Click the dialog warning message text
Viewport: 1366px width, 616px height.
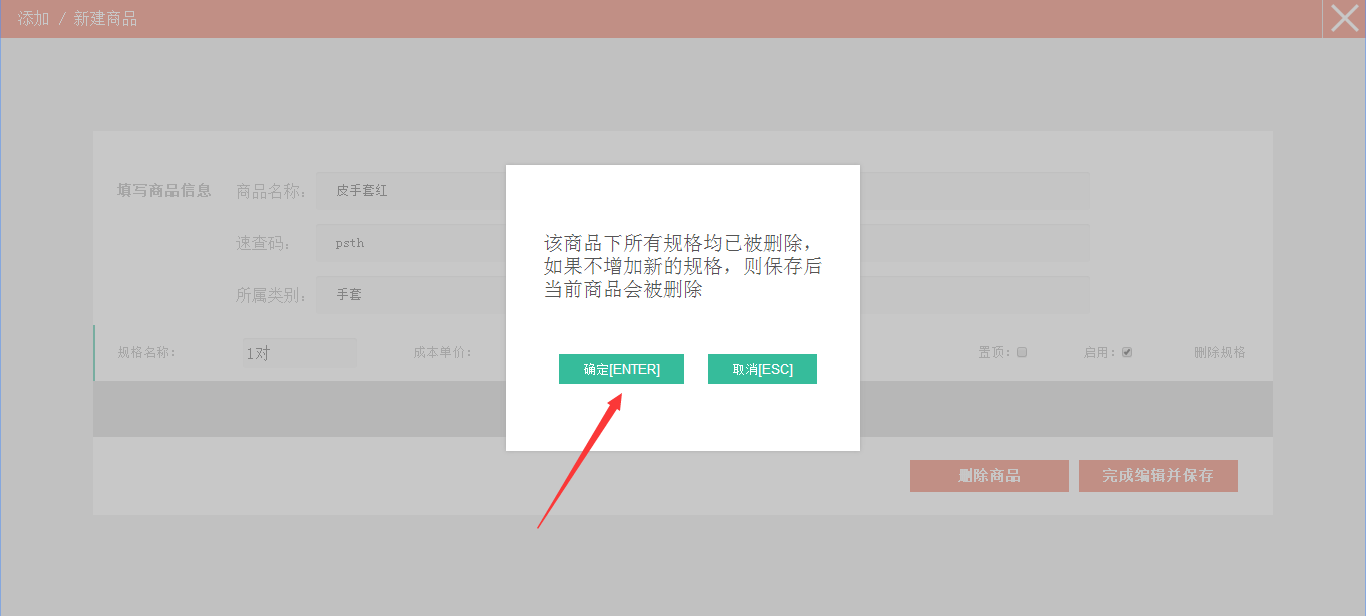pos(682,267)
